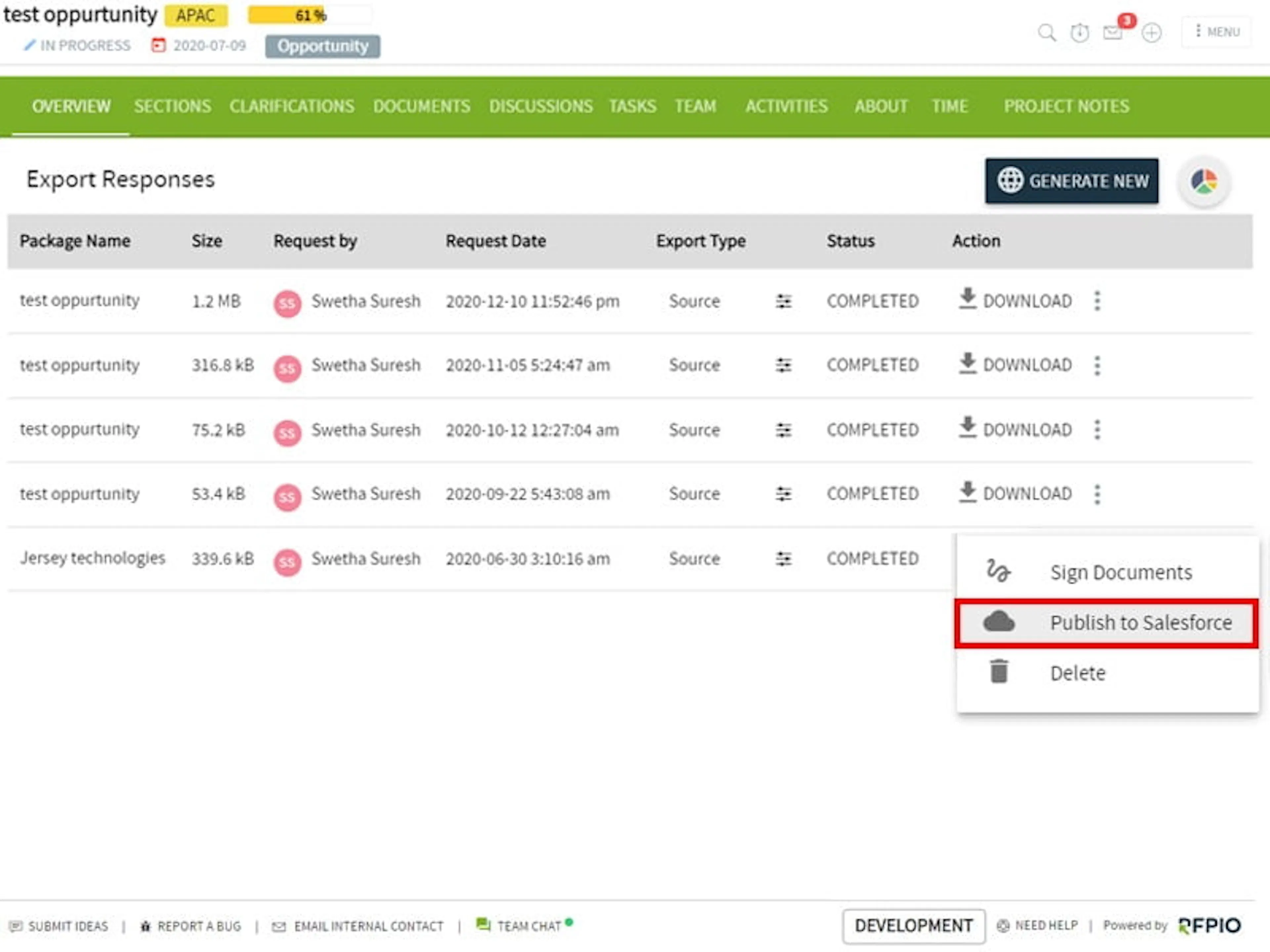
Task: Click the pie chart icon near Generate New
Action: tap(1204, 181)
